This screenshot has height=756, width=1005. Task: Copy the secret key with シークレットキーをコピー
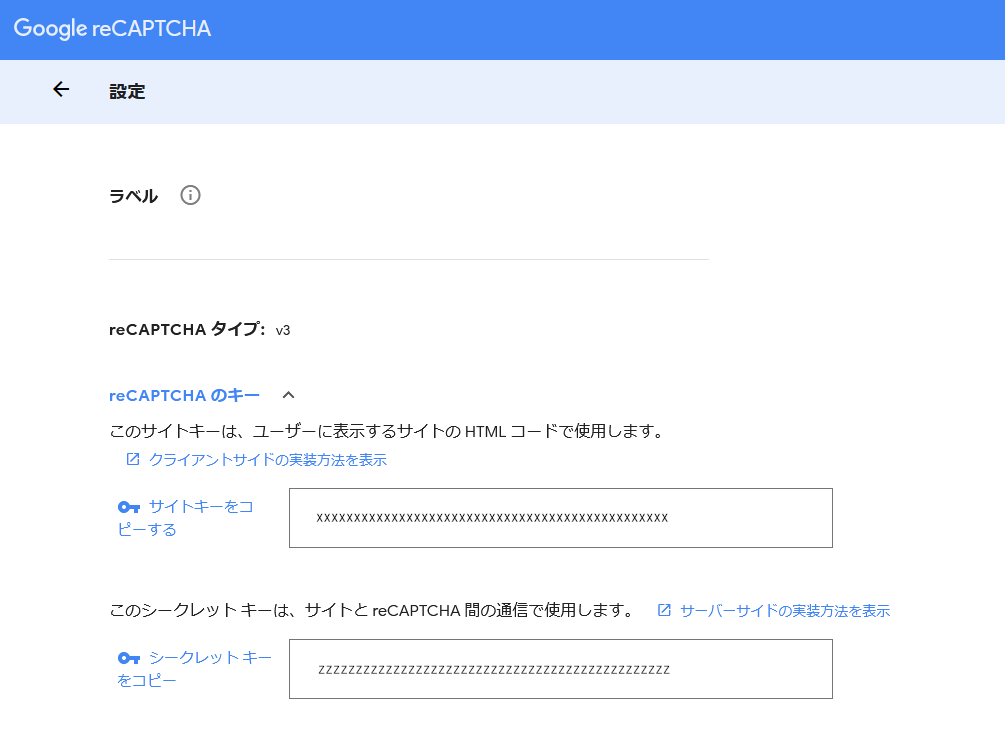click(195, 669)
